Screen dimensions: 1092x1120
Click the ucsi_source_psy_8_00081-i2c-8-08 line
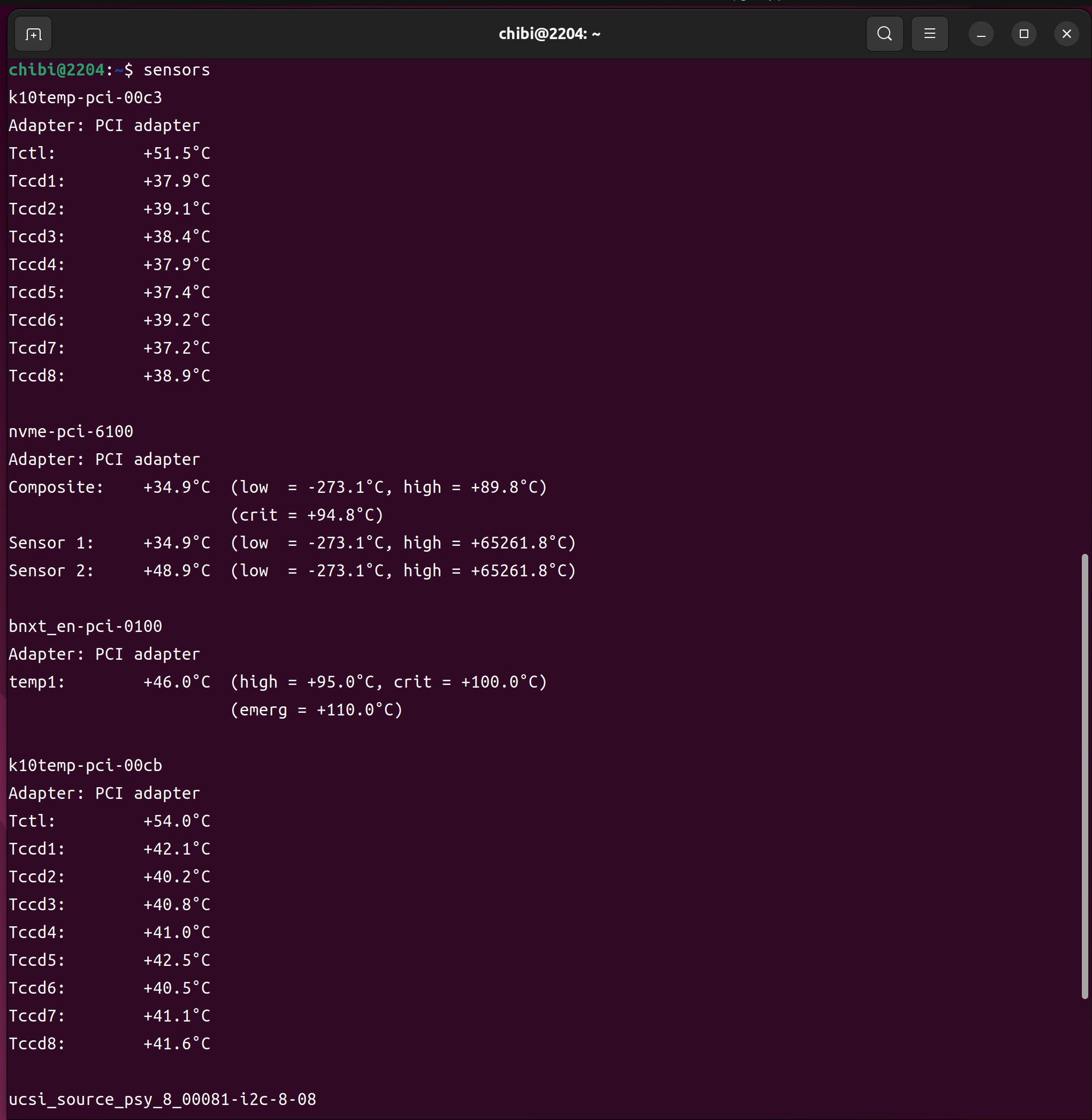pos(162,1099)
